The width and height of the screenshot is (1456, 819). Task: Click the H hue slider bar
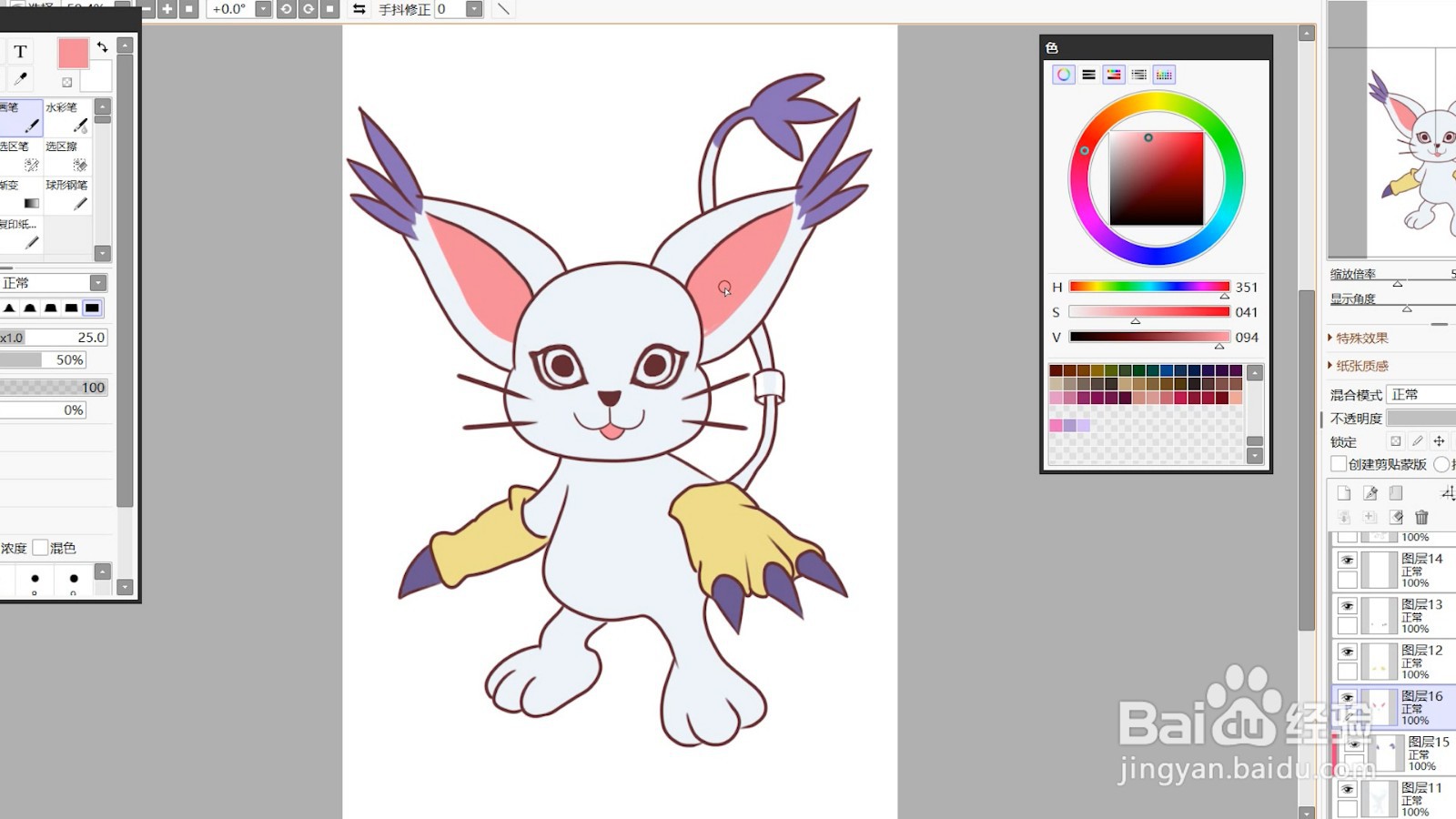pos(1149,287)
